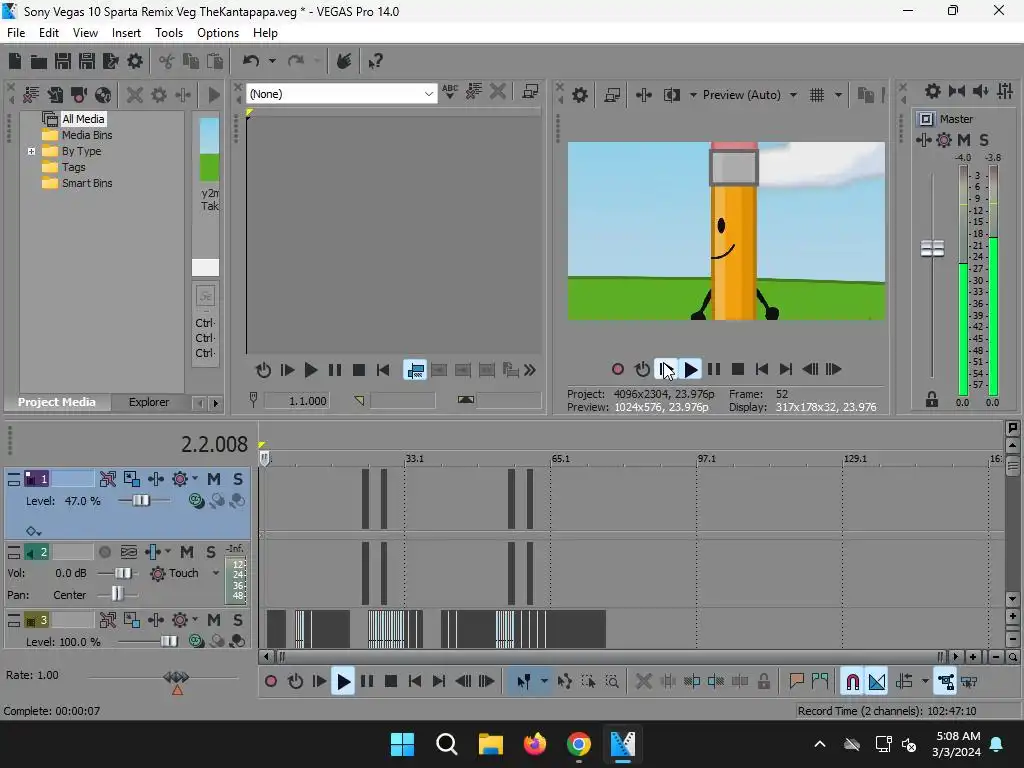Image resolution: width=1024 pixels, height=768 pixels.
Task: Solo audio track 2
Action: point(211,552)
